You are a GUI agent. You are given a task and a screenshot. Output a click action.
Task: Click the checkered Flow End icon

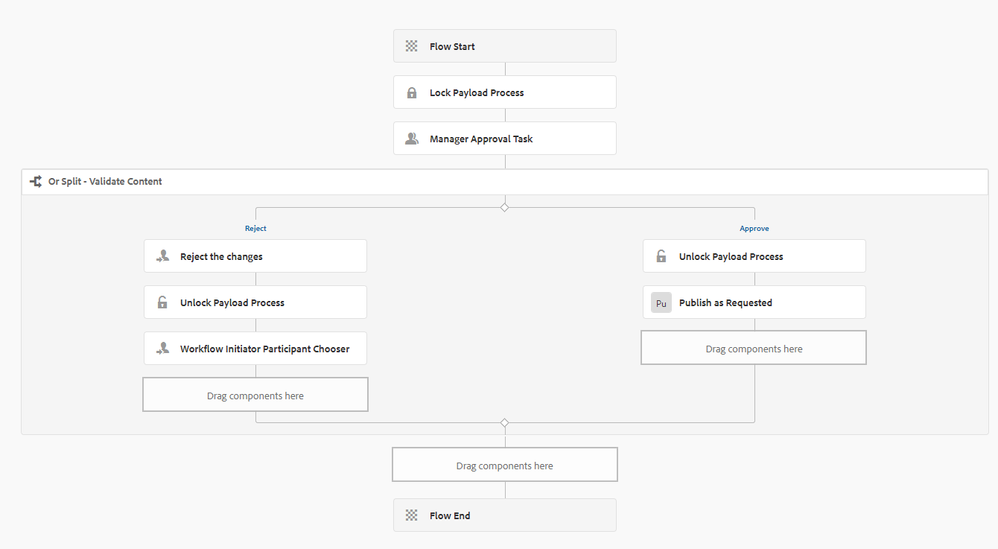coord(411,516)
